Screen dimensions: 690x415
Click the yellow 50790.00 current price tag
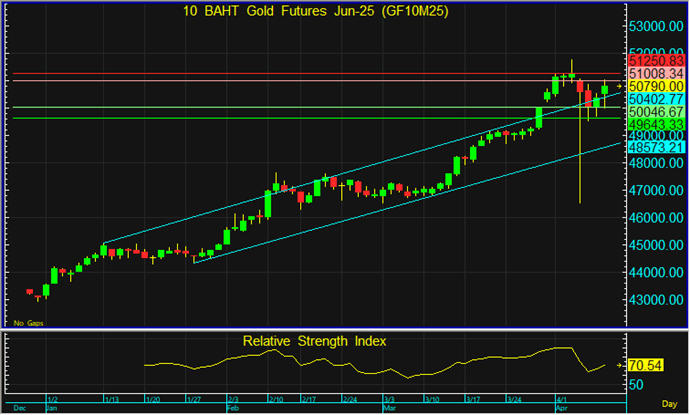(x=655, y=87)
